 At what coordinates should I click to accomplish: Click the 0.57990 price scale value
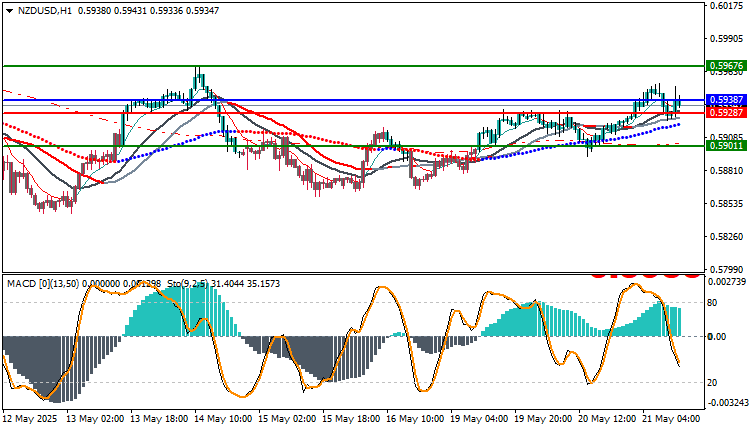pos(727,270)
